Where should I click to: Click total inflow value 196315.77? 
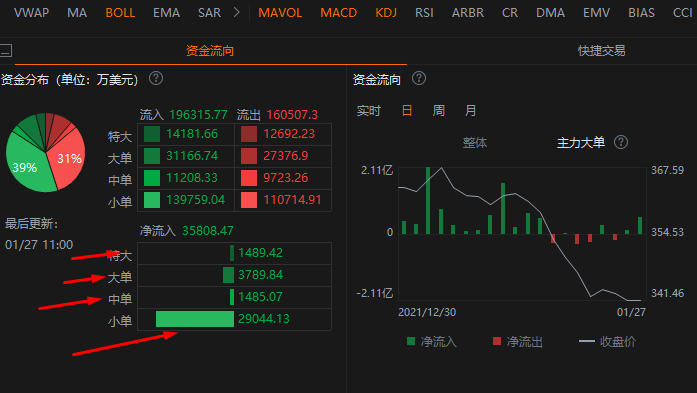(x=198, y=115)
